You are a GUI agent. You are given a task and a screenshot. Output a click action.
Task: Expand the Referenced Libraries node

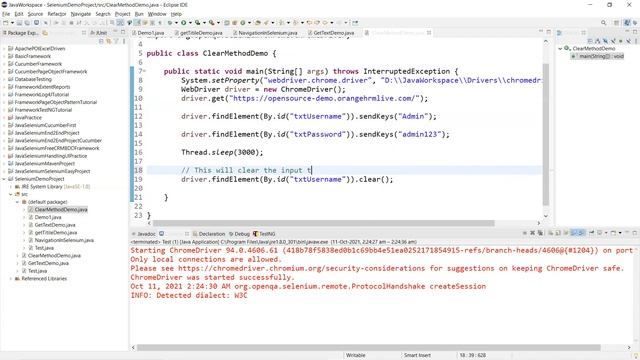11,279
